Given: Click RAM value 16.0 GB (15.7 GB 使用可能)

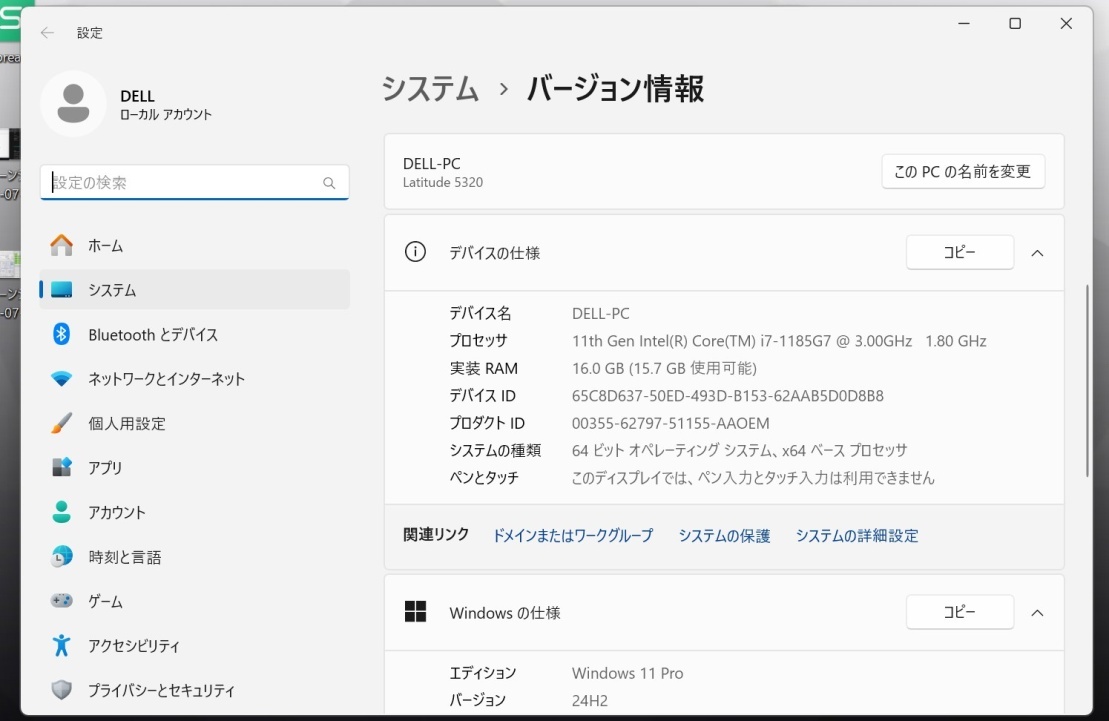Looking at the screenshot, I should pos(664,368).
